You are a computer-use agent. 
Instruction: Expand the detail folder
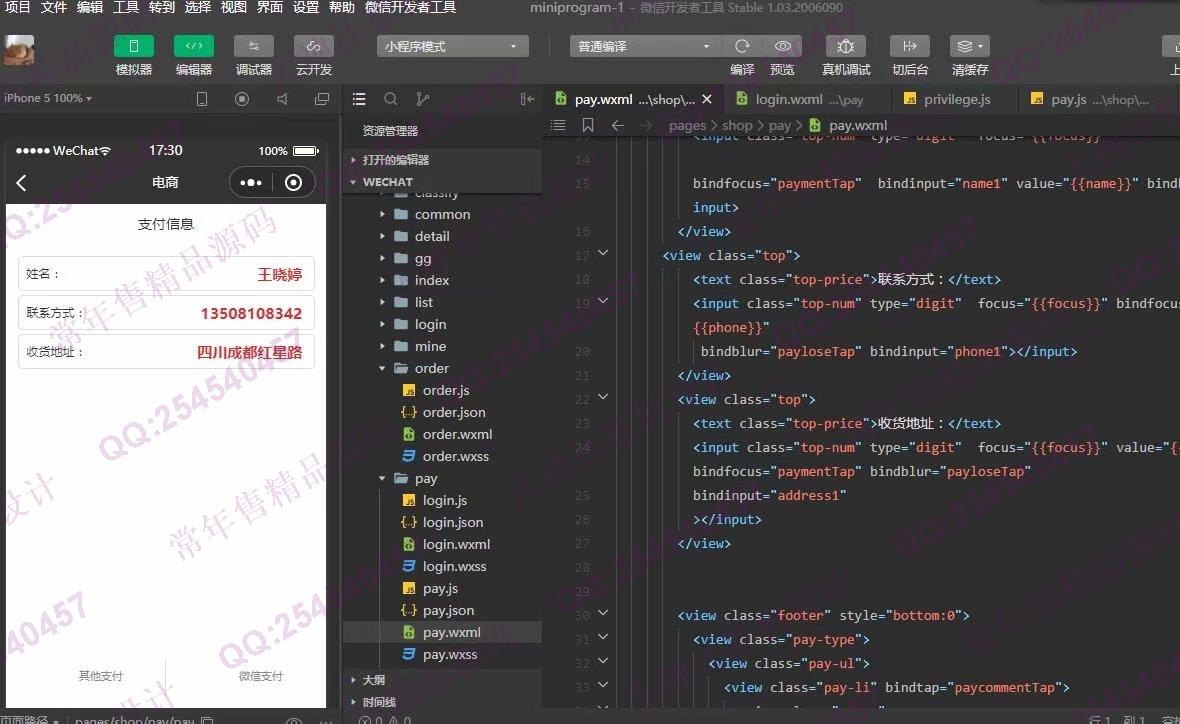click(x=442, y=236)
